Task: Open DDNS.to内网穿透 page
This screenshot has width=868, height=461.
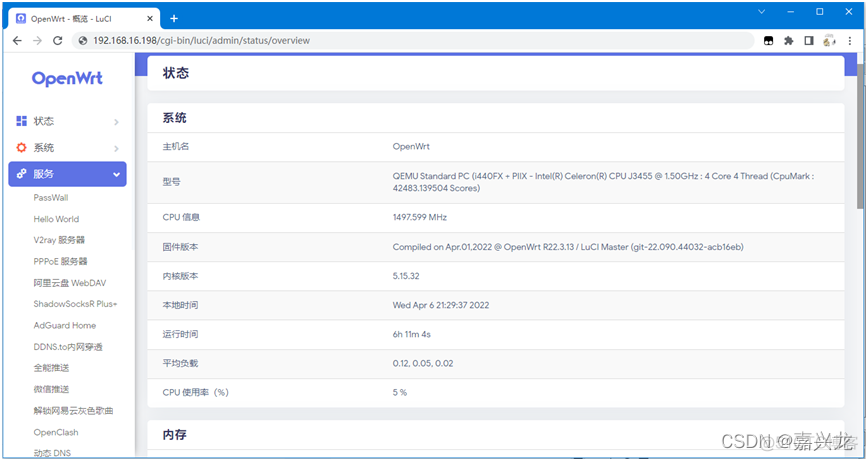Action: pos(68,347)
